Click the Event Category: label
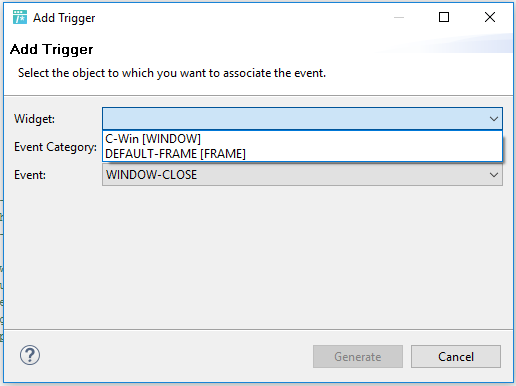The image size is (516, 386). 55,147
